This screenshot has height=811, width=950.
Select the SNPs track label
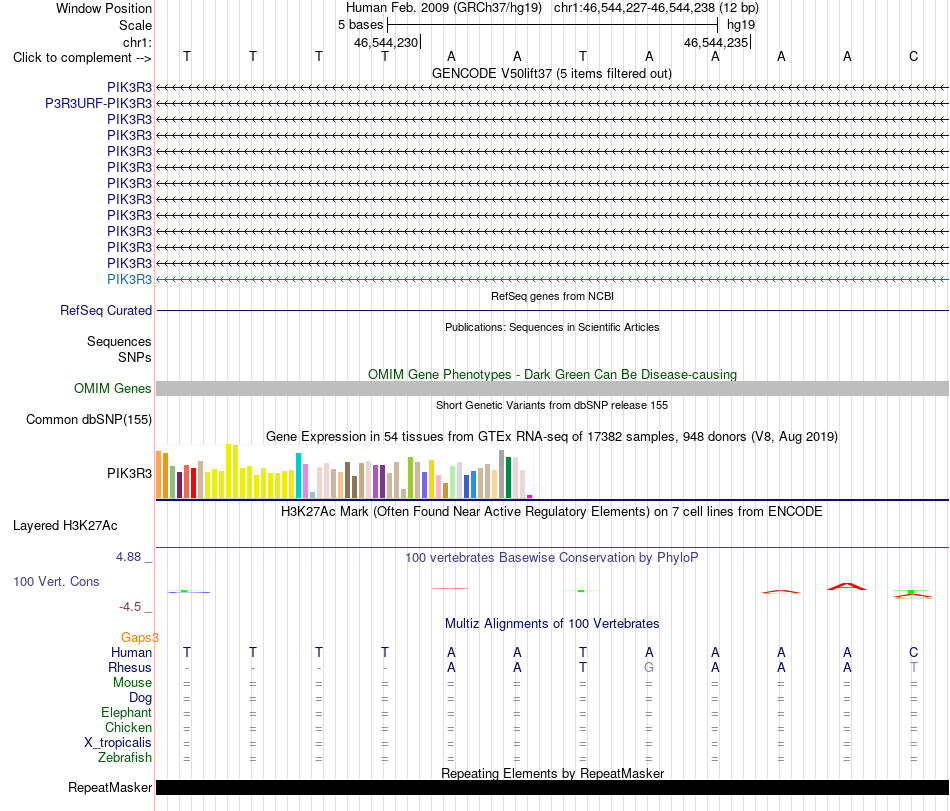(135, 357)
